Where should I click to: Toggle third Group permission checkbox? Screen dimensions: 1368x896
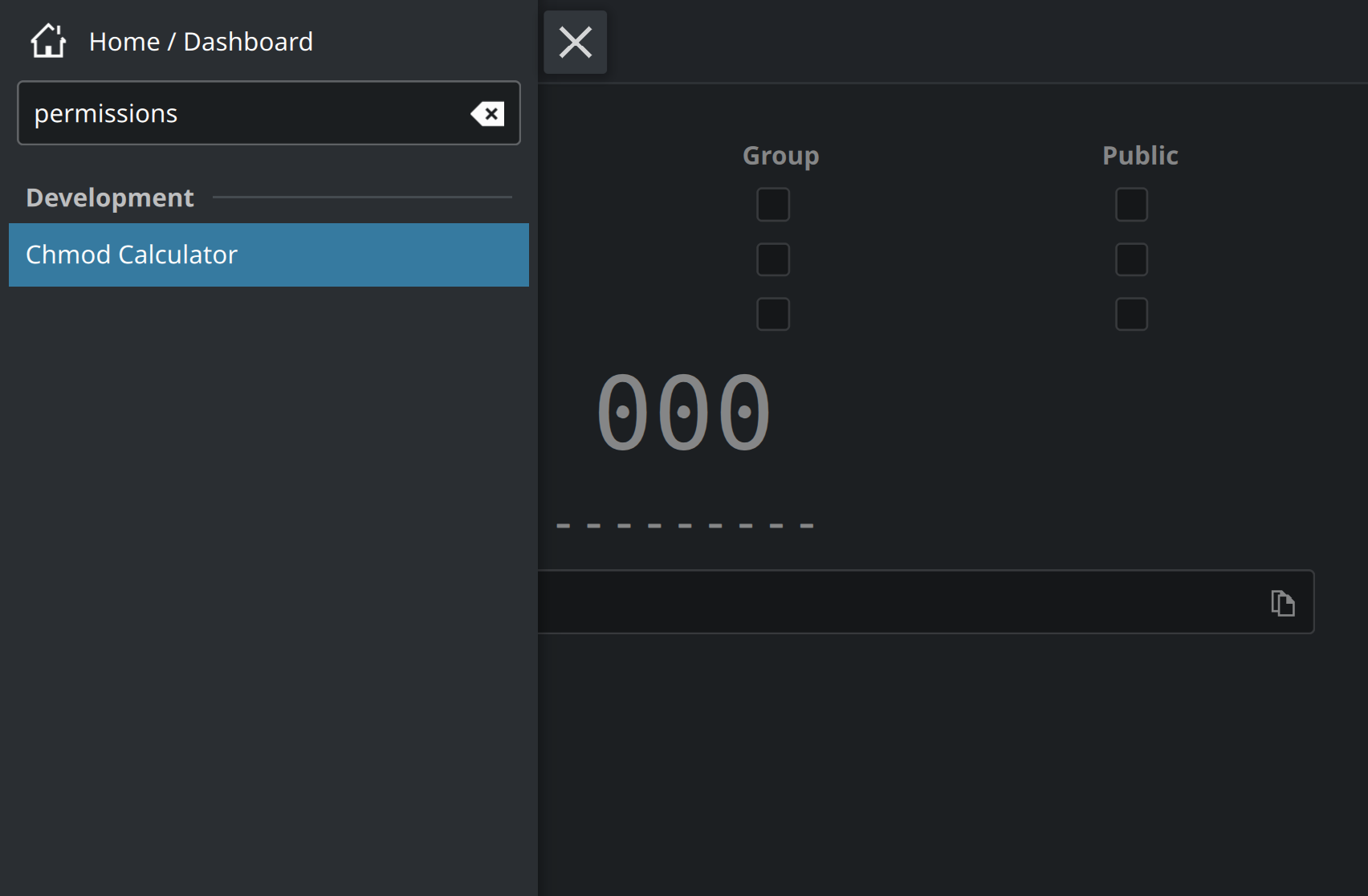(x=773, y=314)
